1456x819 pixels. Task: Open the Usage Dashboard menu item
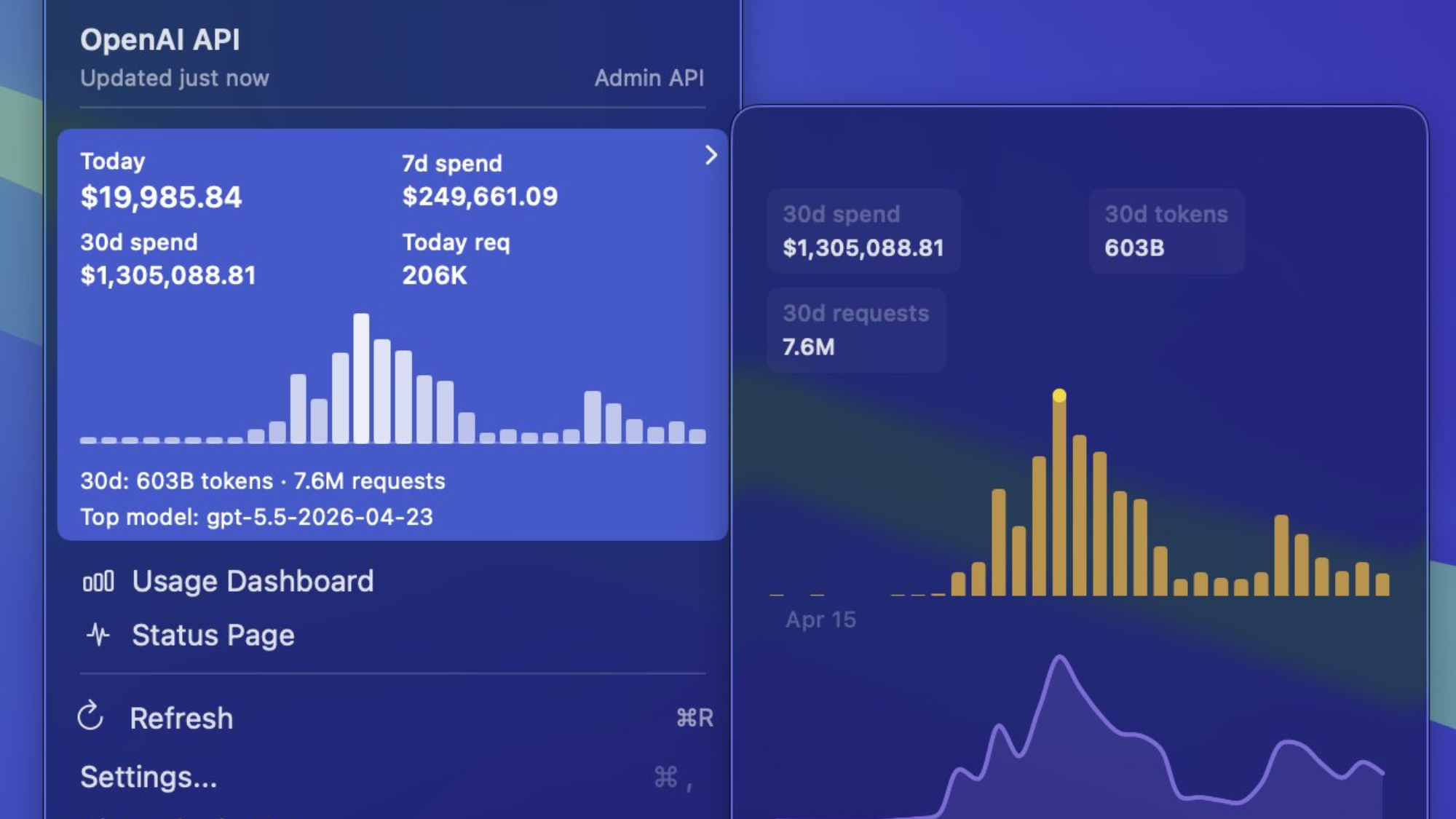pyautogui.click(x=393, y=582)
